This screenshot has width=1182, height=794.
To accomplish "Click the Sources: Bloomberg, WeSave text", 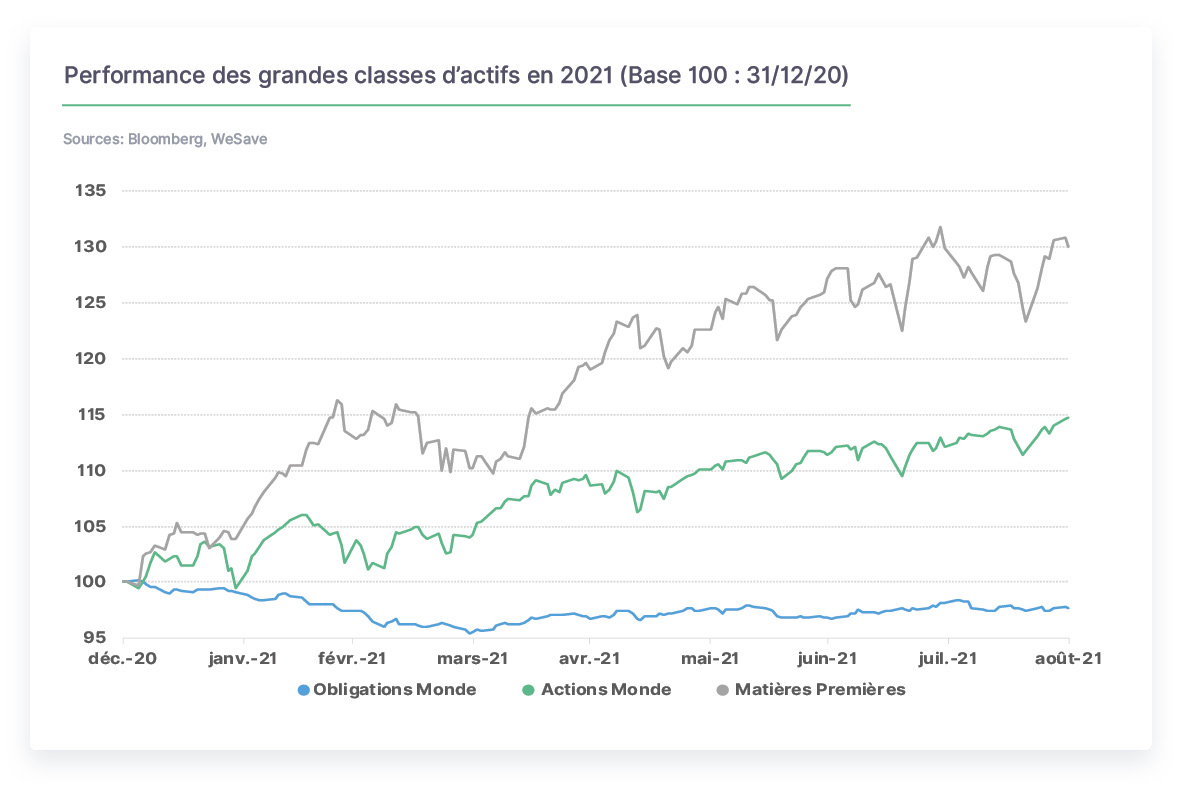I will [x=165, y=139].
